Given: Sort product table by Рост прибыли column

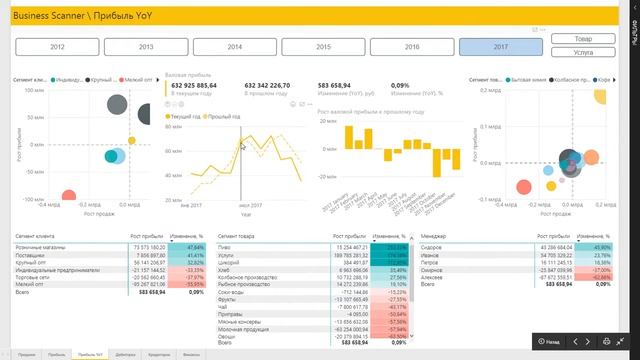Looking at the screenshot, I should (x=349, y=236).
